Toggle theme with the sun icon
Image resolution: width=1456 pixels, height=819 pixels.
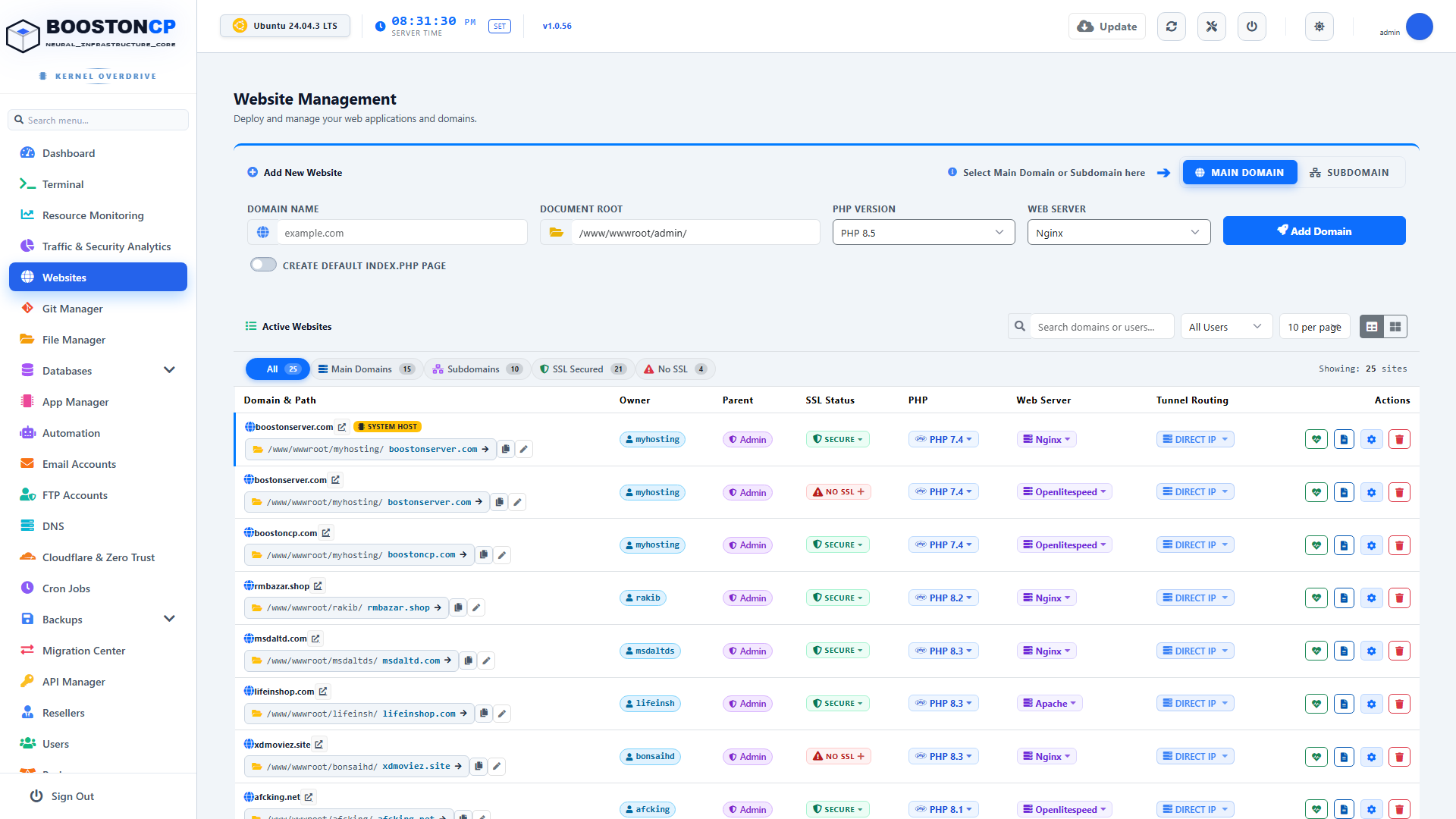tap(1319, 27)
